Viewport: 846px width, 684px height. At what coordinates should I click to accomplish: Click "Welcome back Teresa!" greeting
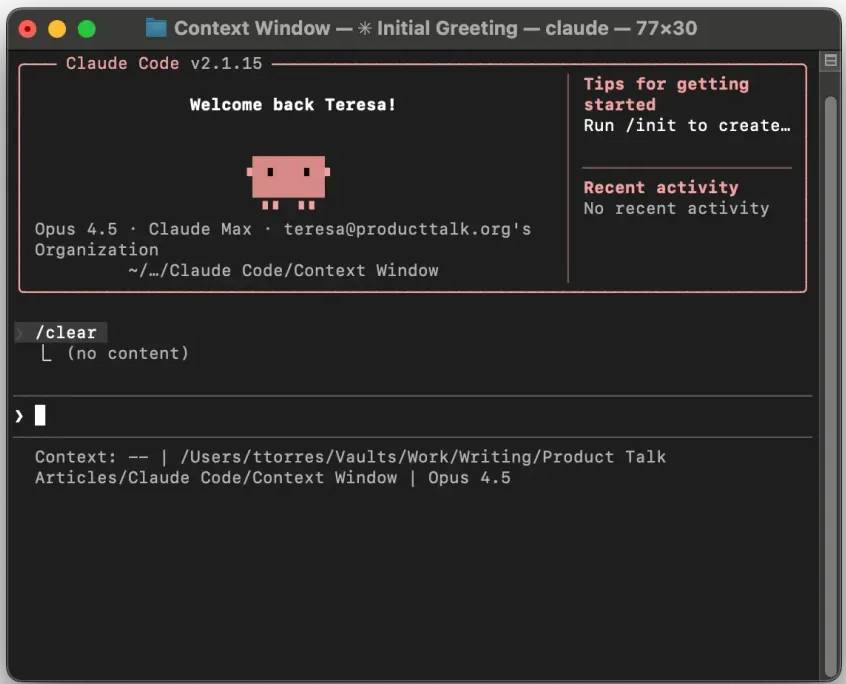pos(293,104)
